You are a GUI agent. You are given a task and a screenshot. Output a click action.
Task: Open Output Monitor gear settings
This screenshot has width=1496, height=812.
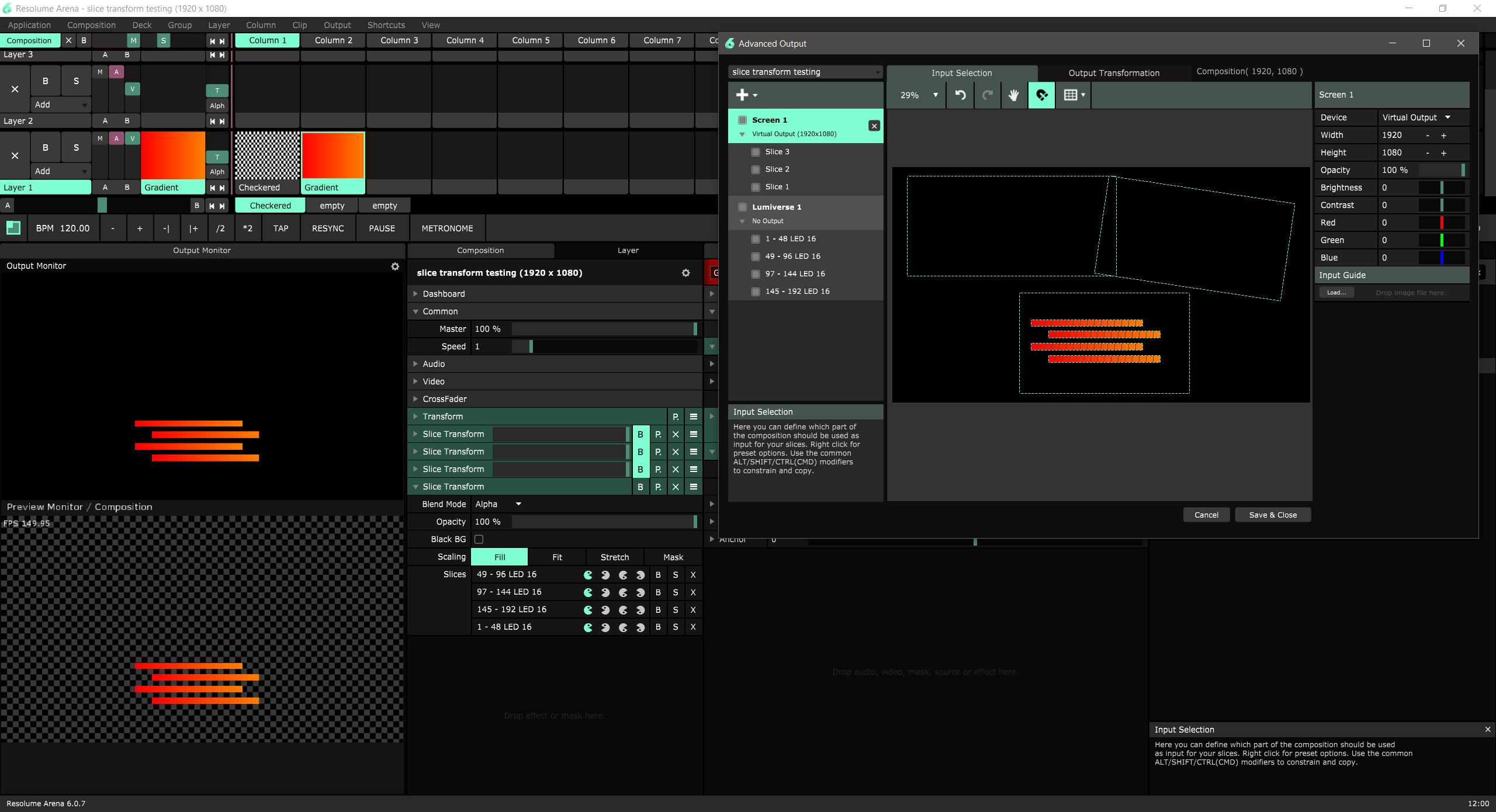tap(395, 266)
